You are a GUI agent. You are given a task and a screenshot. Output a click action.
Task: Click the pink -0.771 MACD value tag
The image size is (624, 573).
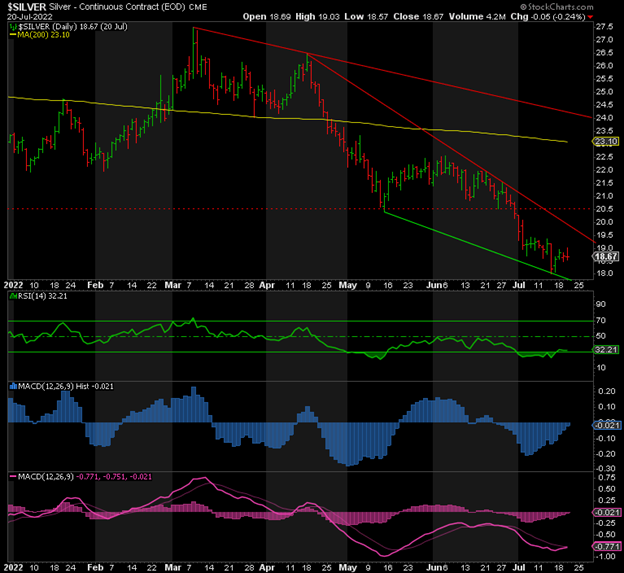[x=606, y=547]
